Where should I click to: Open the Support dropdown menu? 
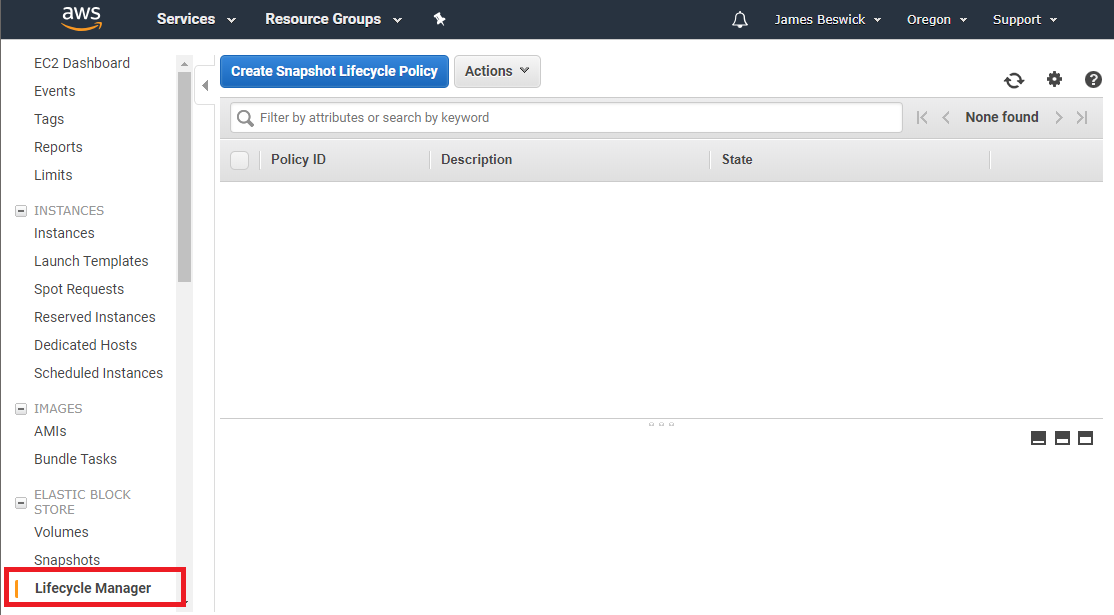tap(1024, 20)
